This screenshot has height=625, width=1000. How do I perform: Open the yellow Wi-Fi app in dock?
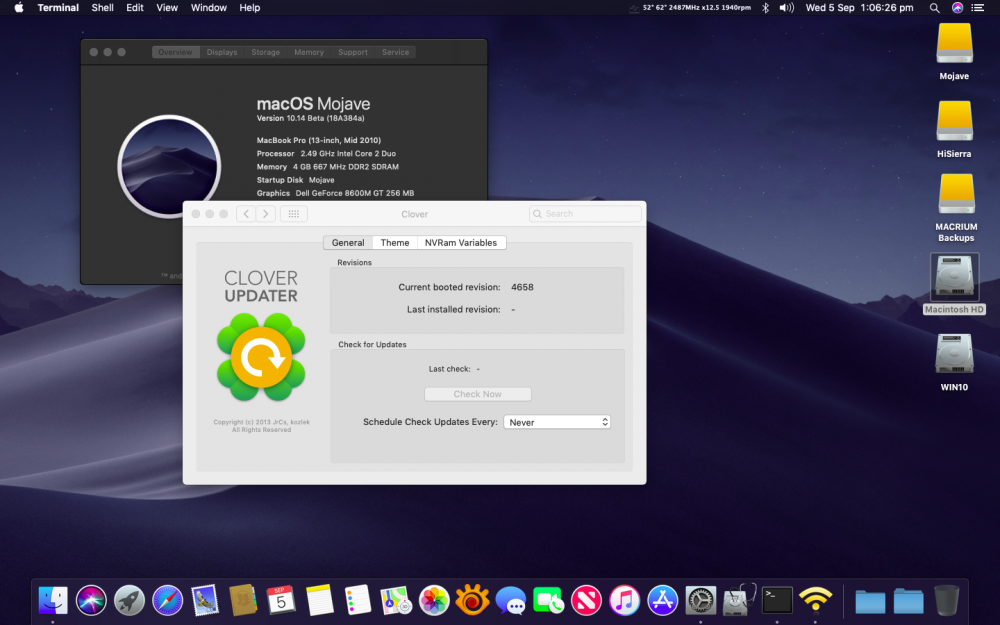pyautogui.click(x=815, y=600)
